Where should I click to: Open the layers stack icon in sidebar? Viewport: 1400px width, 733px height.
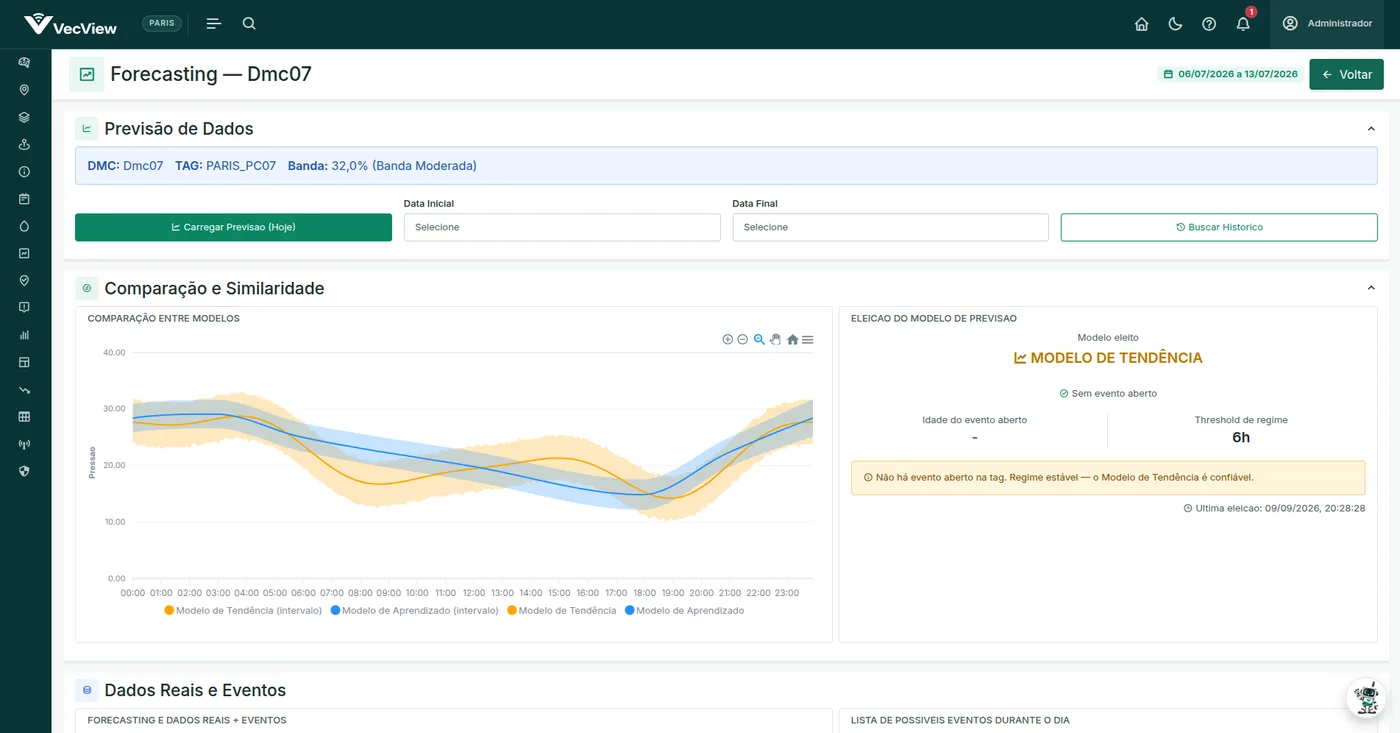click(x=24, y=117)
